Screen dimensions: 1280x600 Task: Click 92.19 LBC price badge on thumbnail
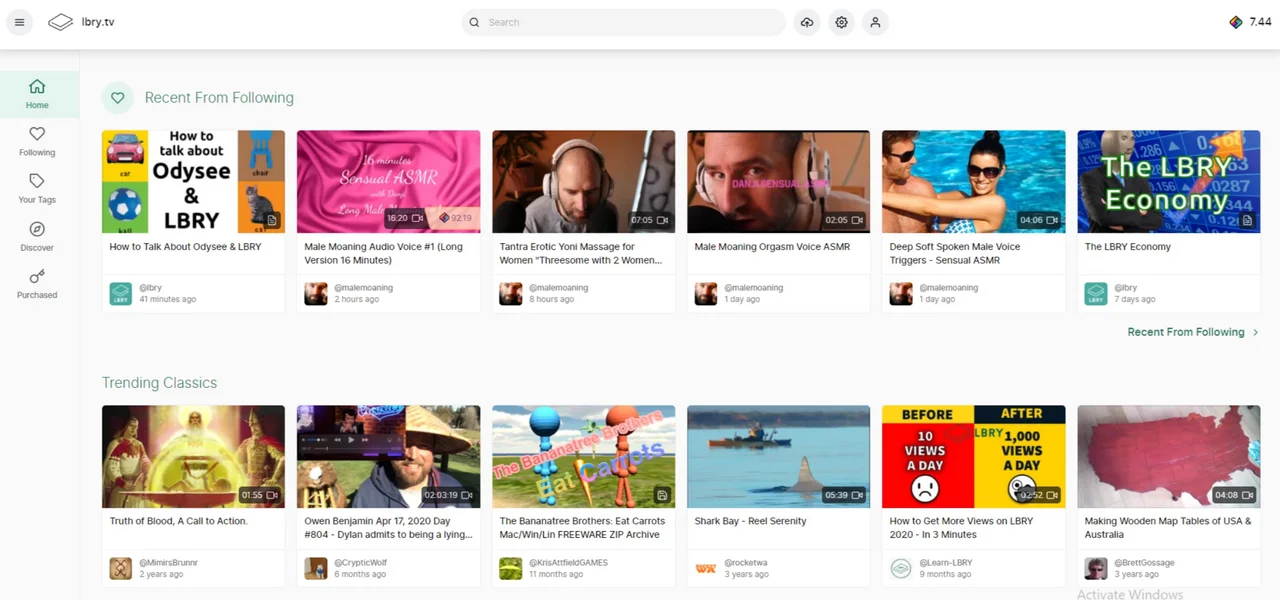(455, 218)
